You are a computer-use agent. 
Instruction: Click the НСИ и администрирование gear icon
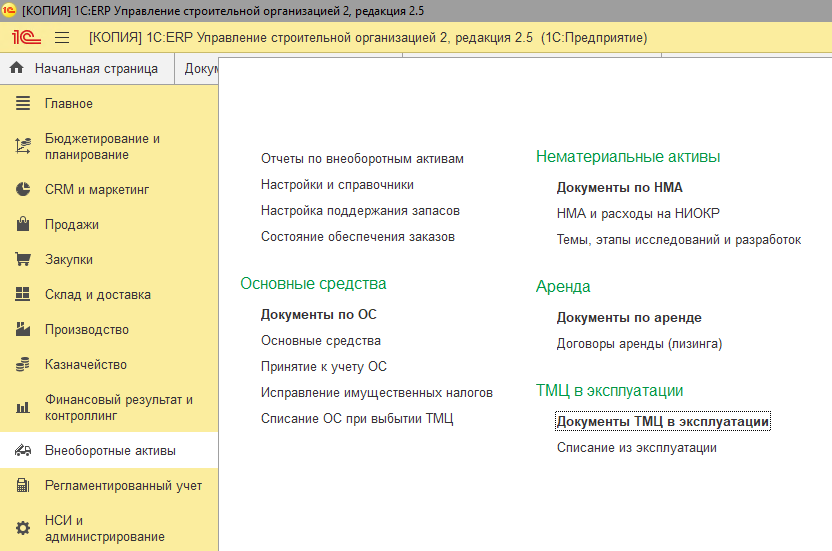[23, 528]
